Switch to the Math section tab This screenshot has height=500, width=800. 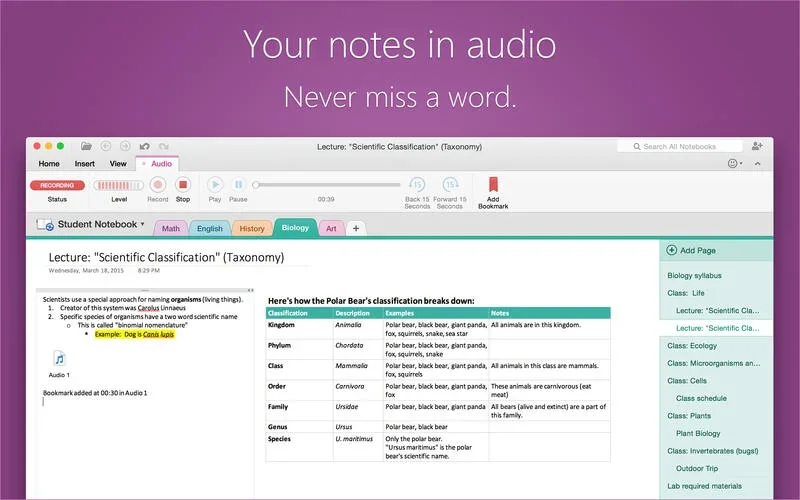pyautogui.click(x=170, y=229)
